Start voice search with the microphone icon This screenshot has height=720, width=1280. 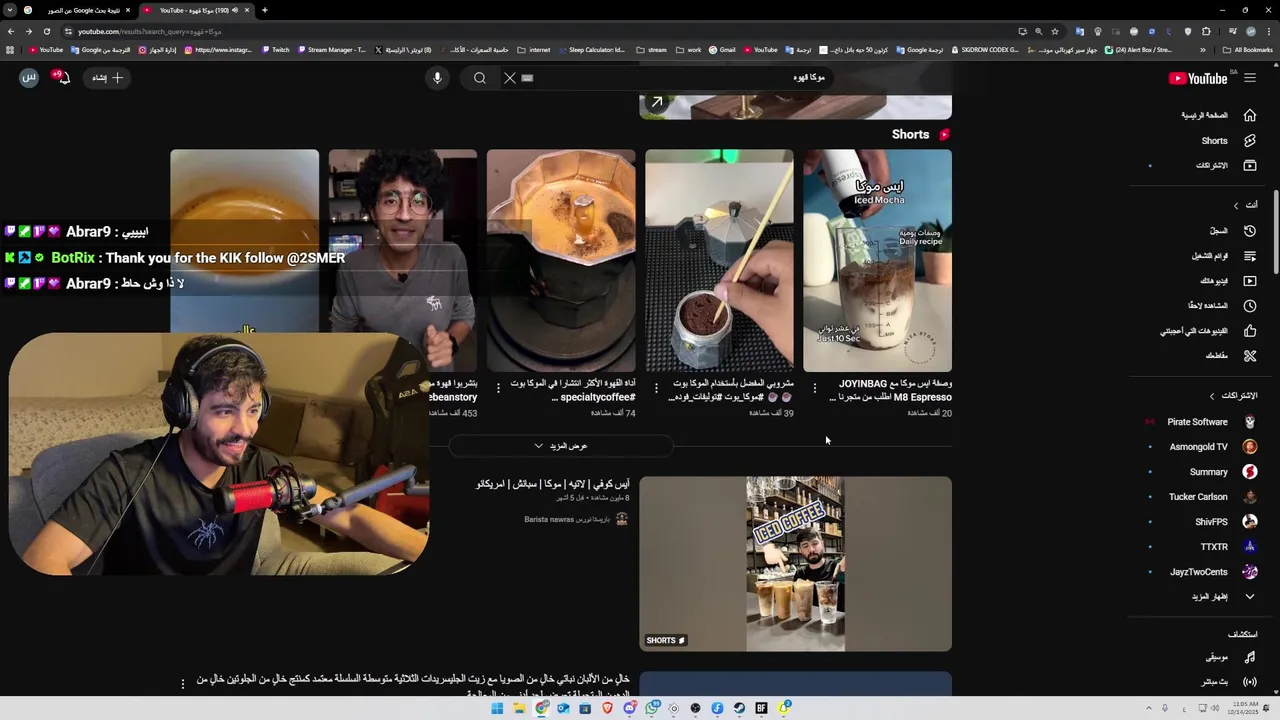point(437,78)
